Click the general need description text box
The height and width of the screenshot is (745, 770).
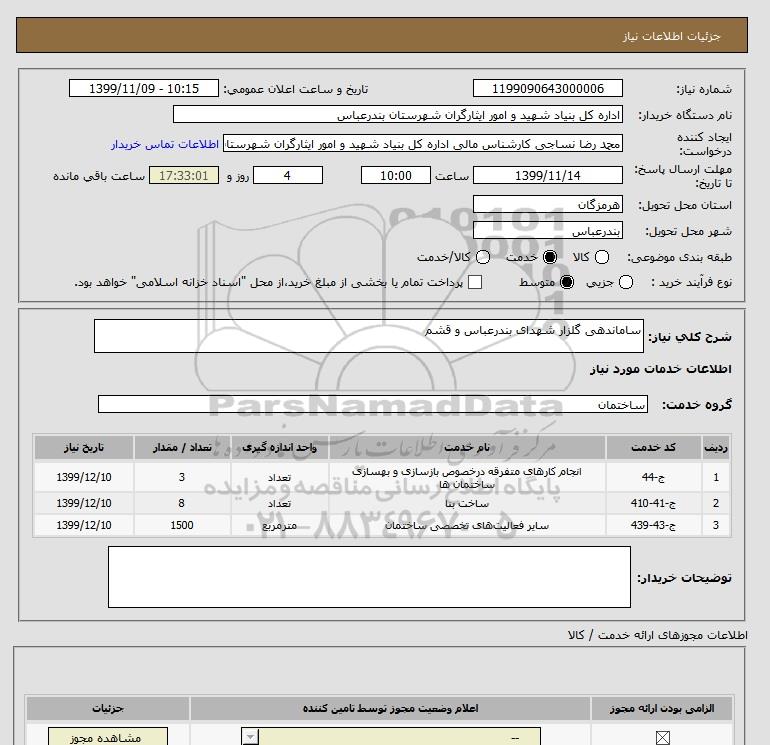pyautogui.click(x=369, y=336)
